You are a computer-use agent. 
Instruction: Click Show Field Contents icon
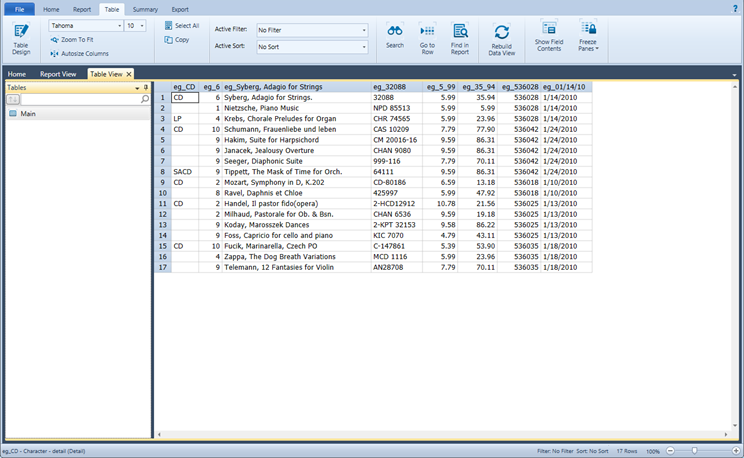pos(548,30)
